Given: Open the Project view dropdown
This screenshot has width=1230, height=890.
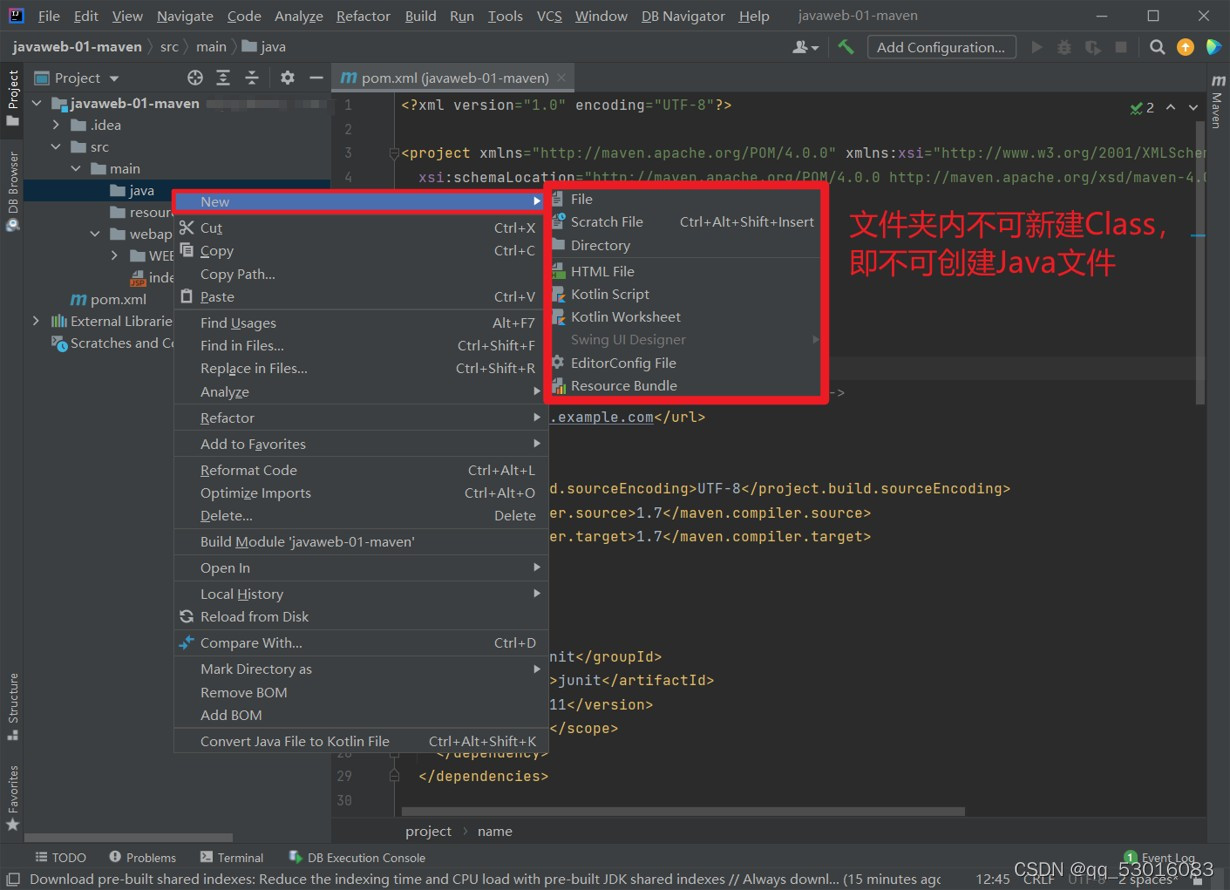Looking at the screenshot, I should pos(78,78).
